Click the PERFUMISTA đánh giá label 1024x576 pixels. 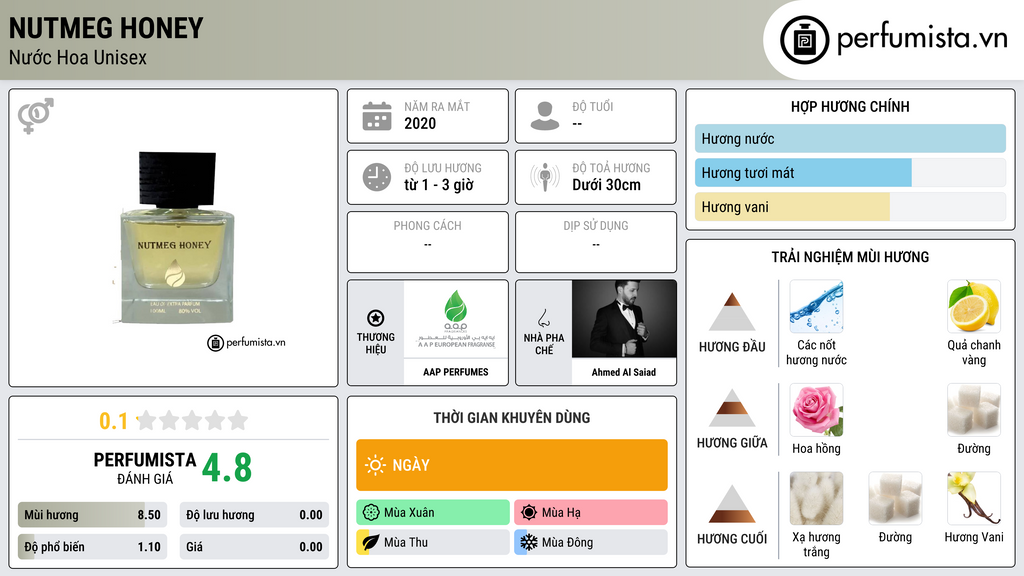pyautogui.click(x=145, y=468)
